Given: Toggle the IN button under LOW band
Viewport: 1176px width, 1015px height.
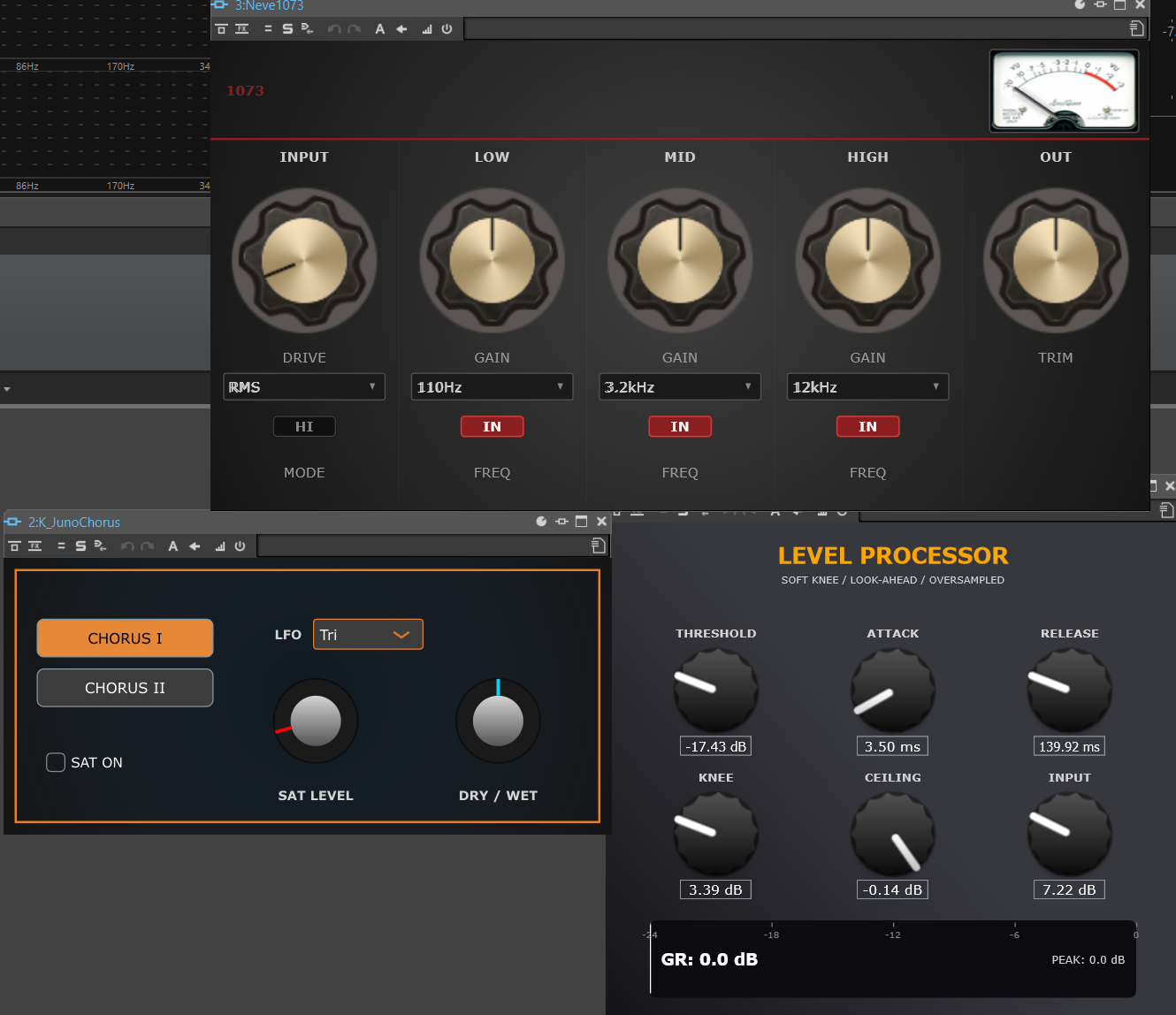Looking at the screenshot, I should 493,427.
